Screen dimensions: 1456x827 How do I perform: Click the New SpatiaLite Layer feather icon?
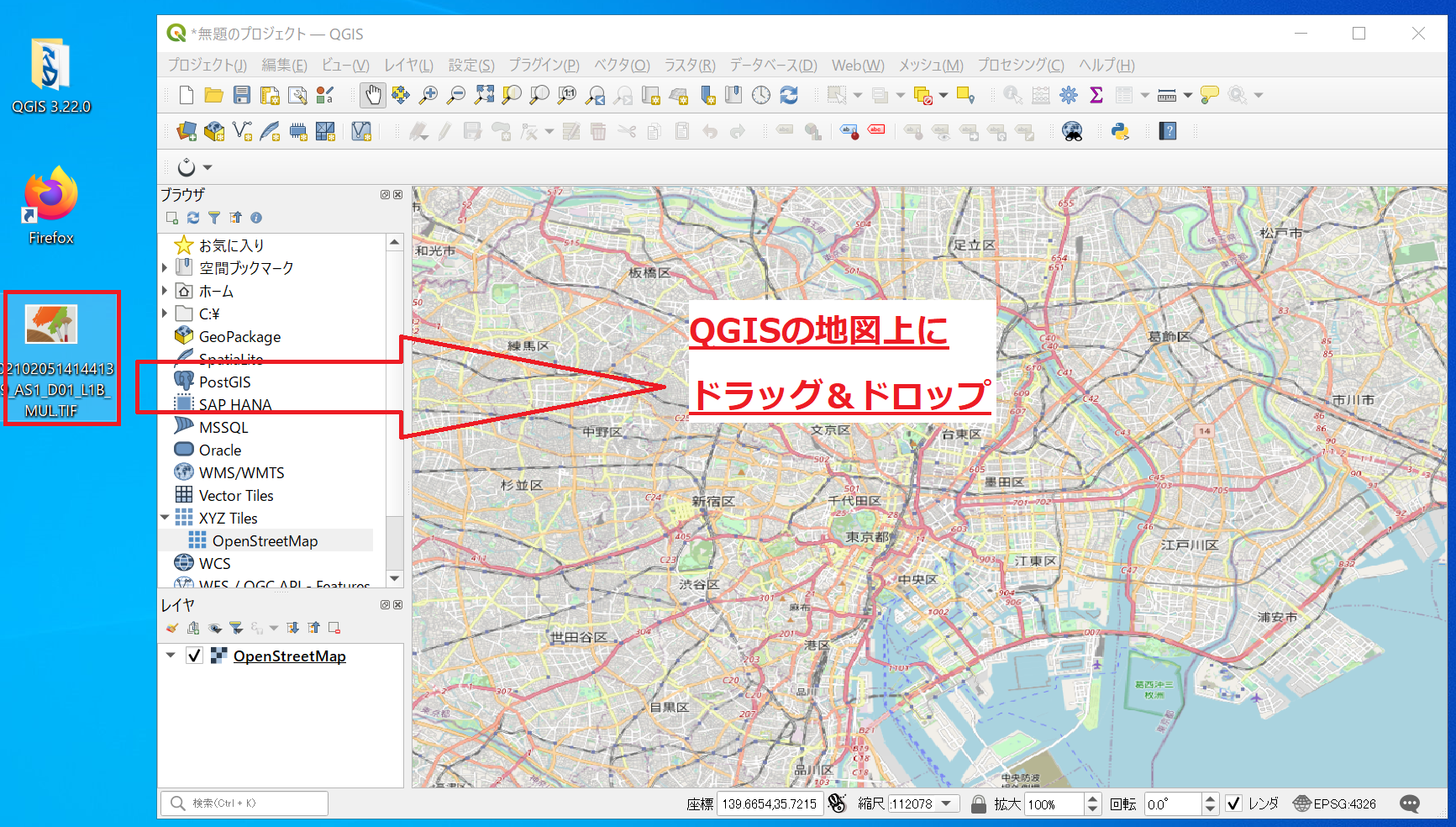point(270,131)
